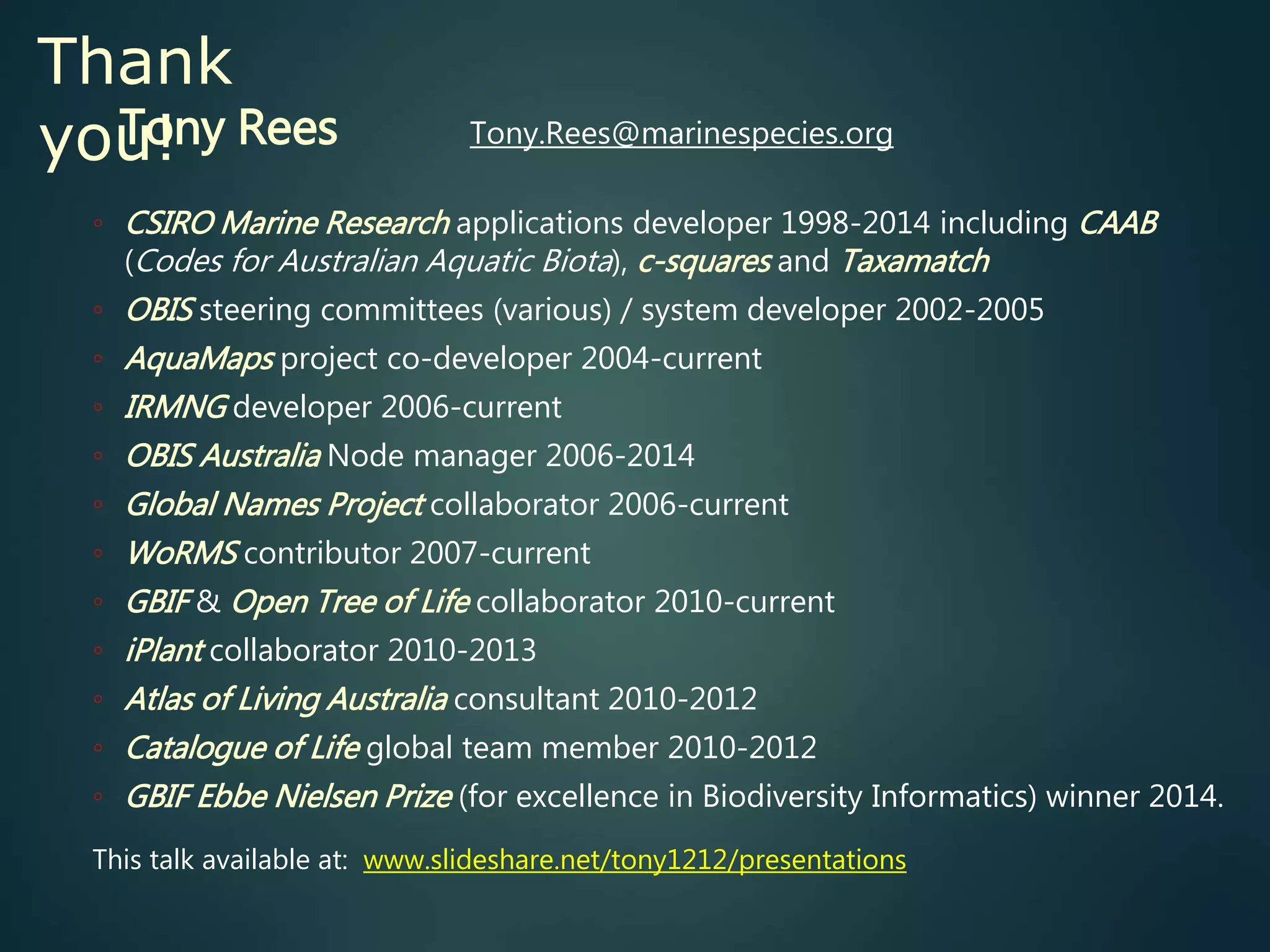
Task: Click the 'CAAB' acronym text
Action: point(1119,223)
